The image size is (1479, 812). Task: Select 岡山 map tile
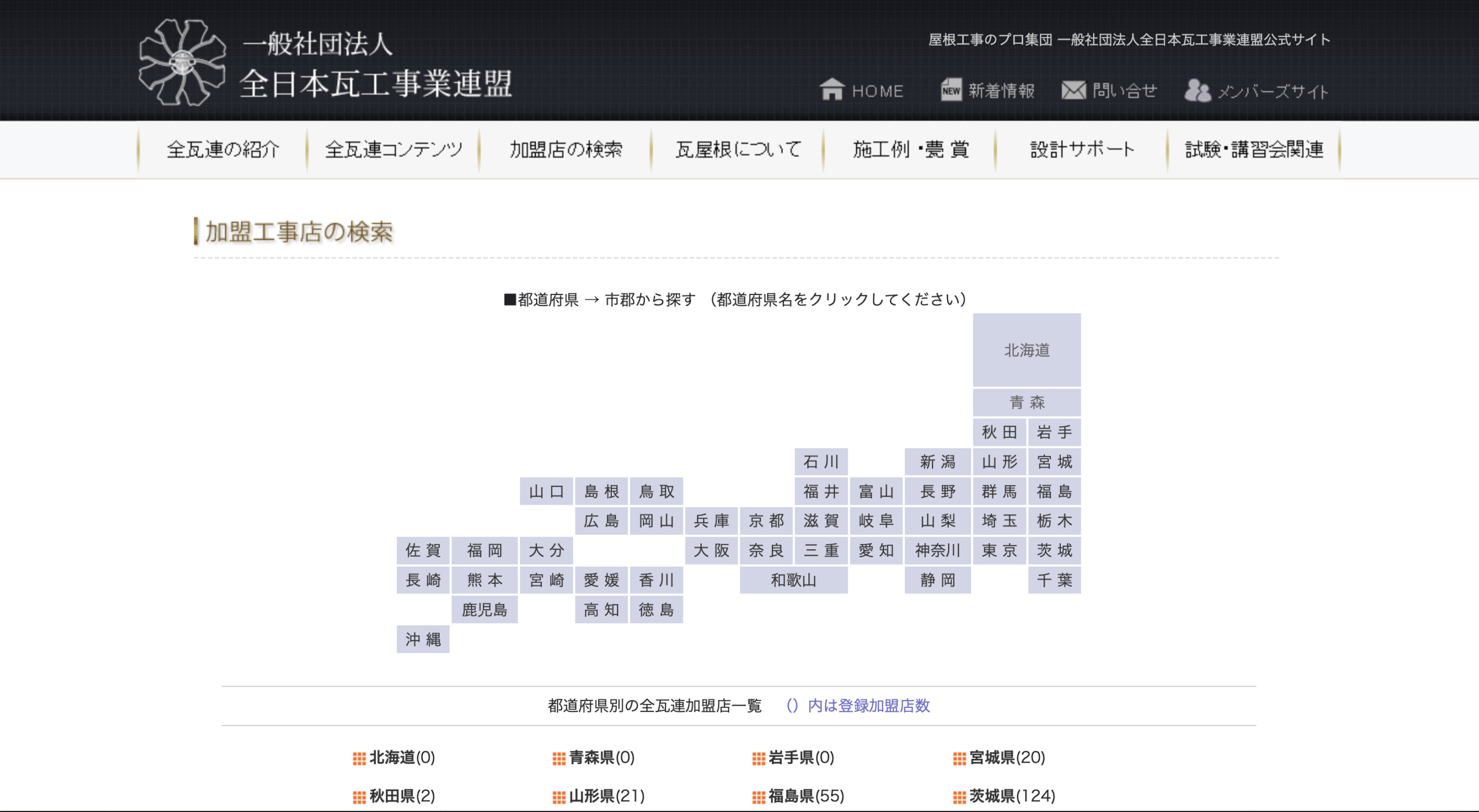tap(656, 521)
